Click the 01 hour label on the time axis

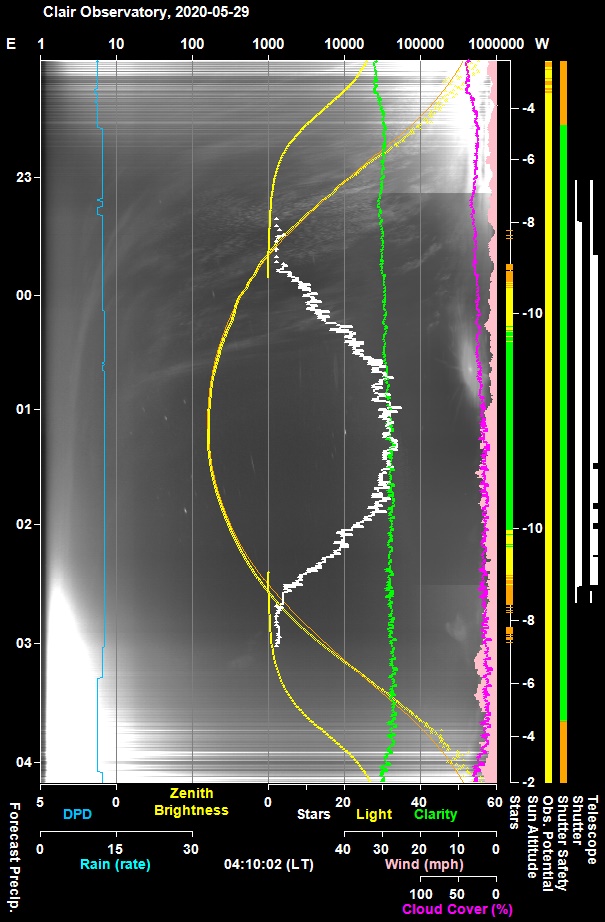[24, 409]
